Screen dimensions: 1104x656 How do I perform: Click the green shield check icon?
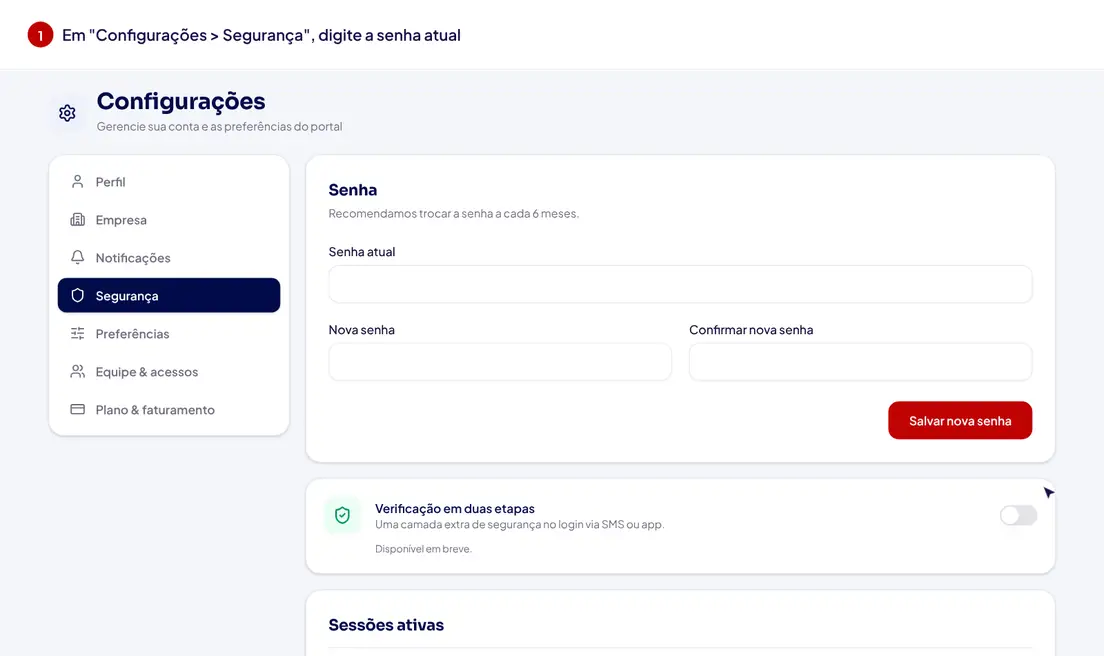pyautogui.click(x=342, y=515)
